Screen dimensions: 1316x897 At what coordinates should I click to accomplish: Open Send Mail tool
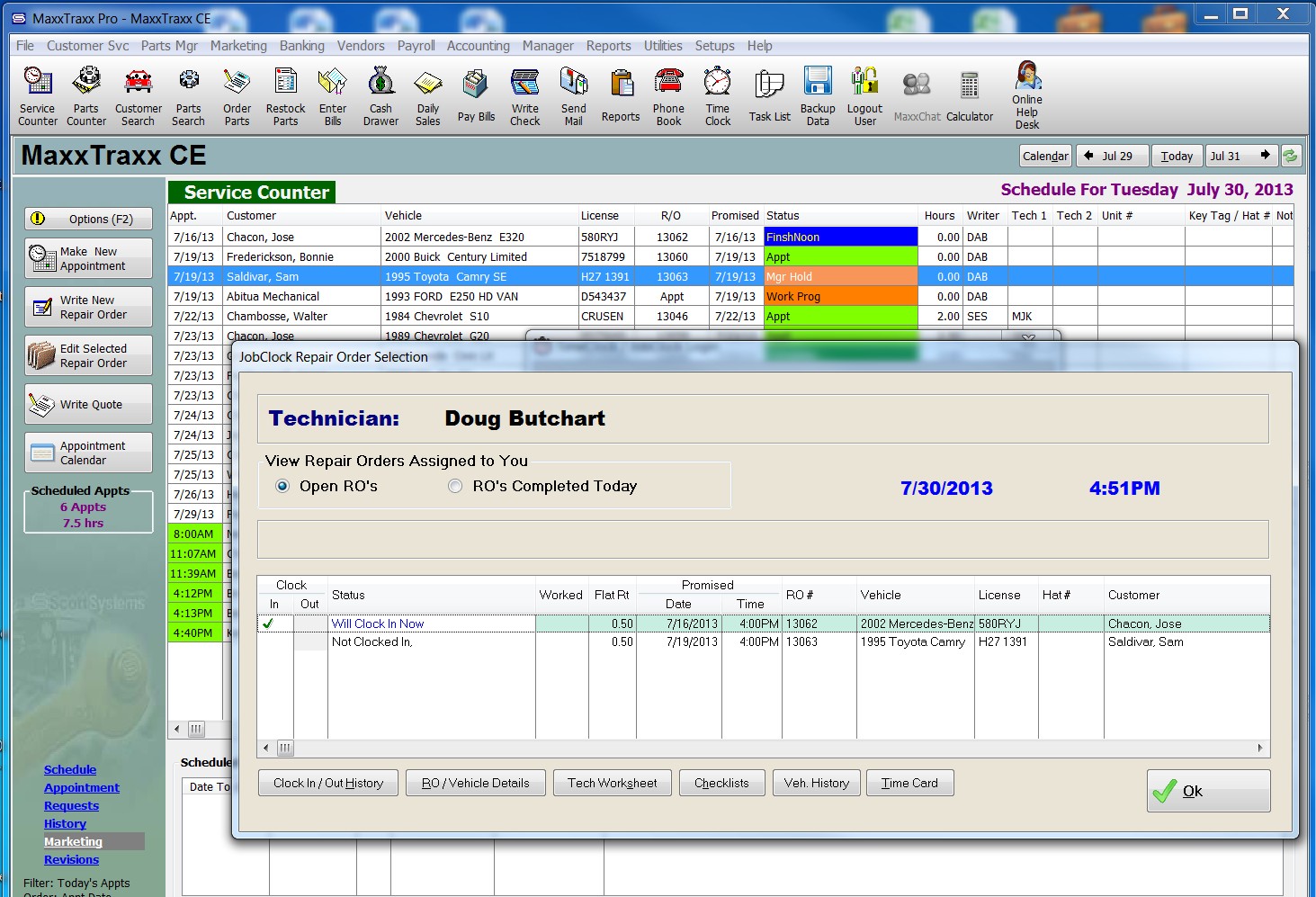(574, 96)
